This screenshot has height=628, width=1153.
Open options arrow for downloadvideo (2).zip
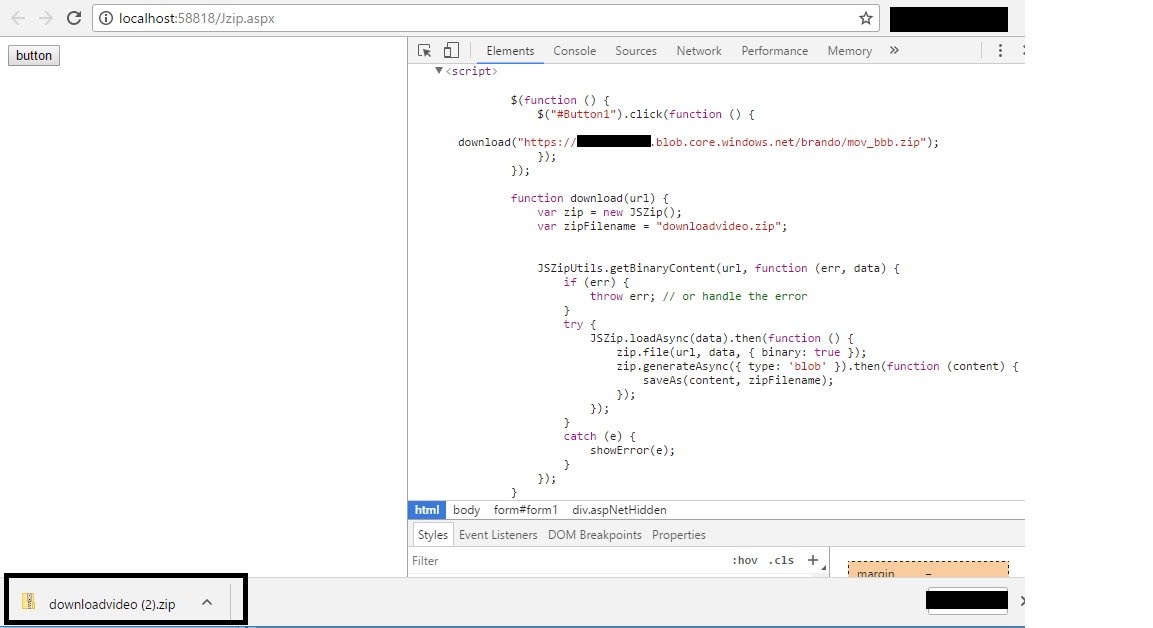[207, 602]
